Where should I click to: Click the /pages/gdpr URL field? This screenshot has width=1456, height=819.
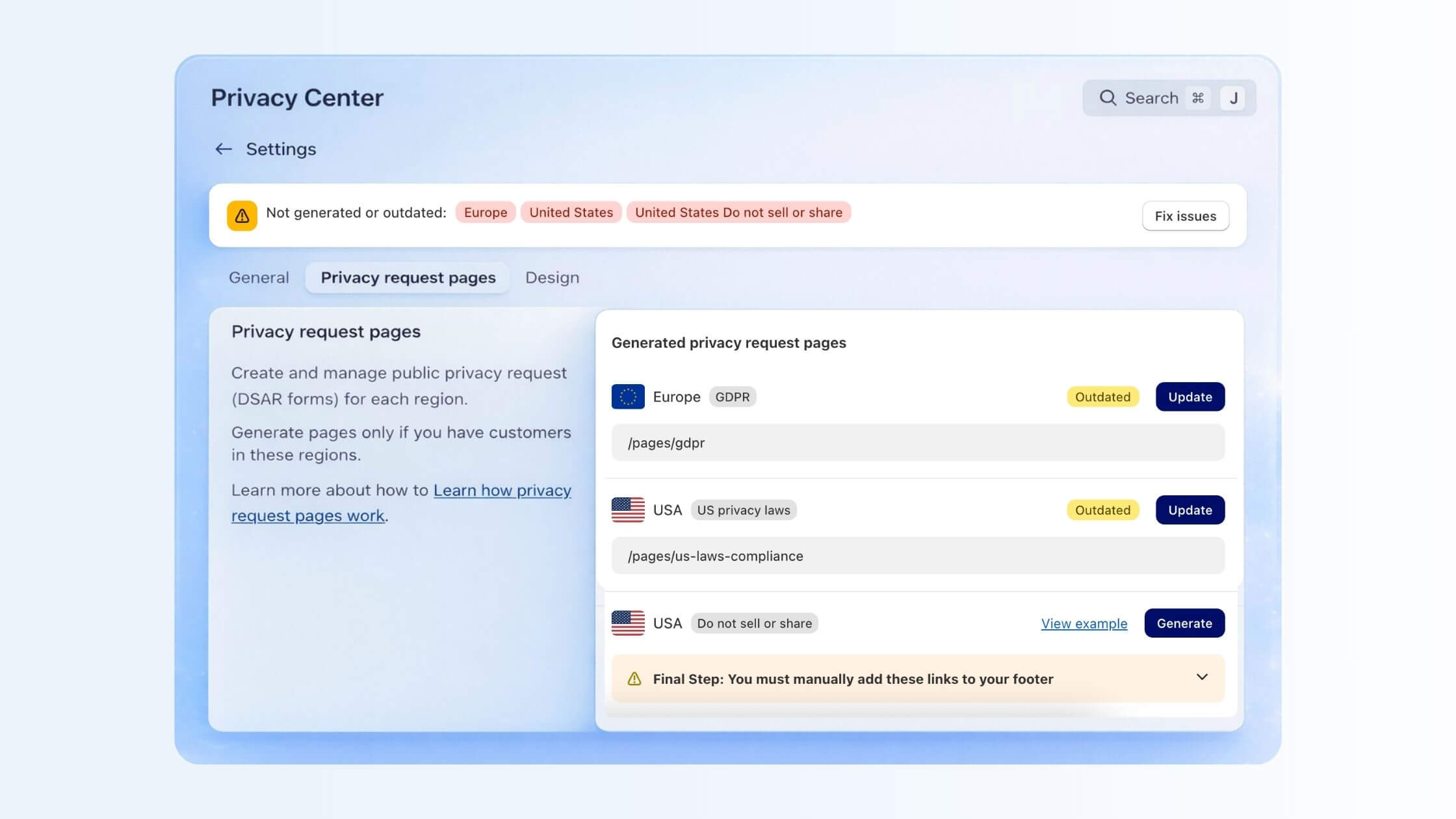[x=916, y=443]
